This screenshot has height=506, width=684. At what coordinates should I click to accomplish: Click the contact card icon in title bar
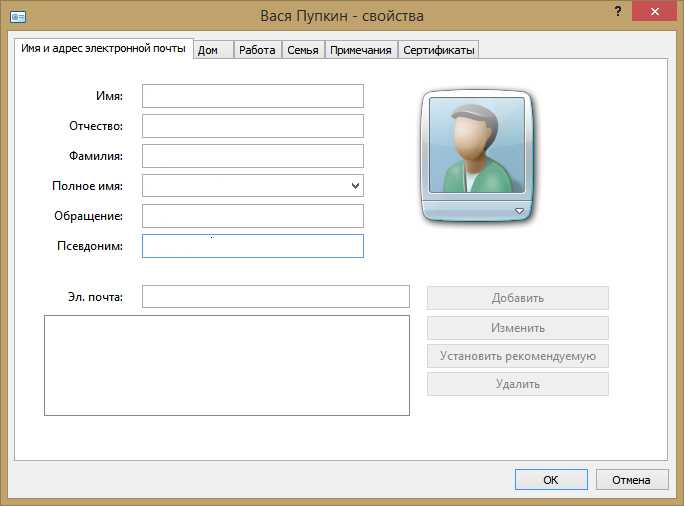pos(18,17)
